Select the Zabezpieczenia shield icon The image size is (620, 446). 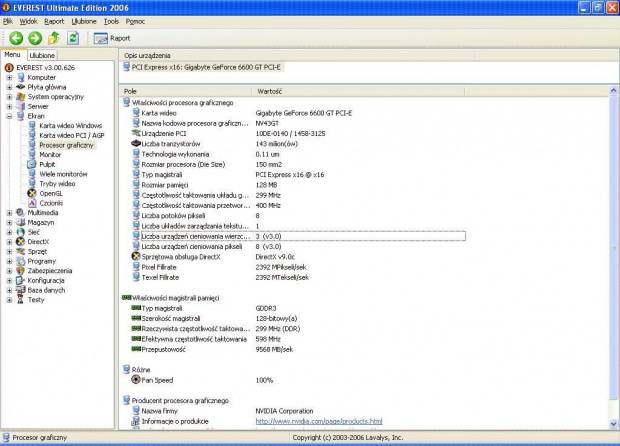click(x=21, y=271)
